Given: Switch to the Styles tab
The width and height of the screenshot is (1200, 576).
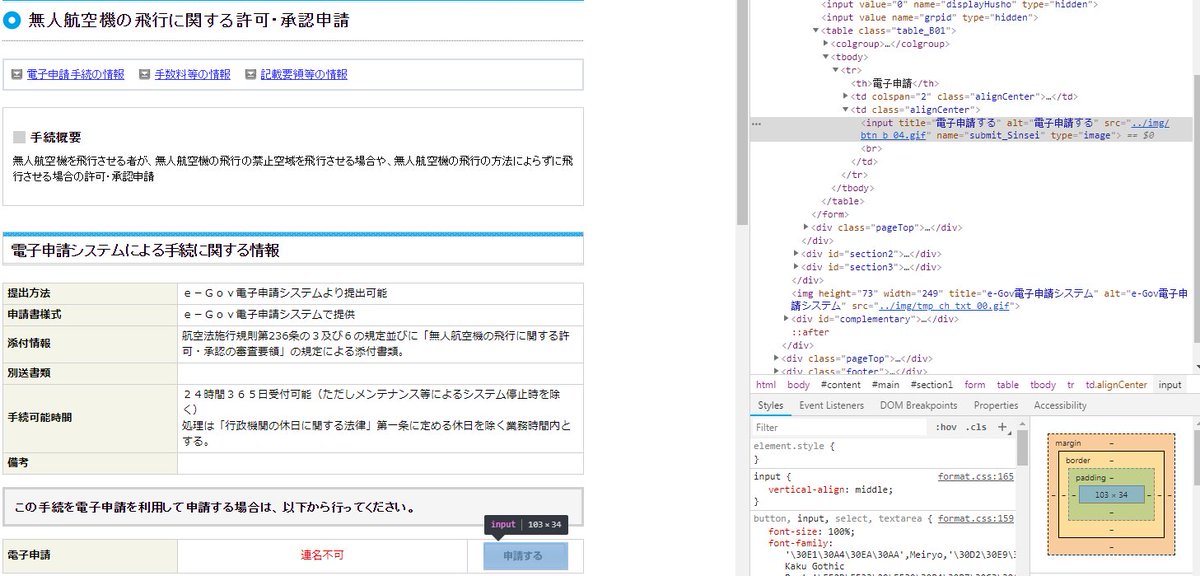Looking at the screenshot, I should tap(770, 406).
